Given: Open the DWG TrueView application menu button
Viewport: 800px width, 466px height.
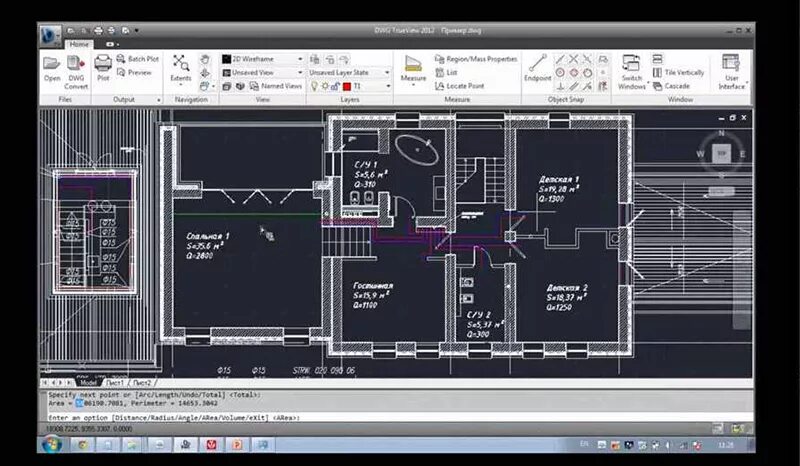Looking at the screenshot, I should point(49,36).
